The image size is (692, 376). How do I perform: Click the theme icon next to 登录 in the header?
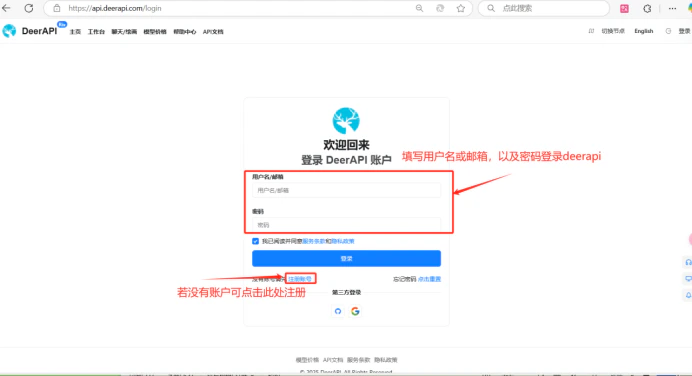tap(668, 31)
